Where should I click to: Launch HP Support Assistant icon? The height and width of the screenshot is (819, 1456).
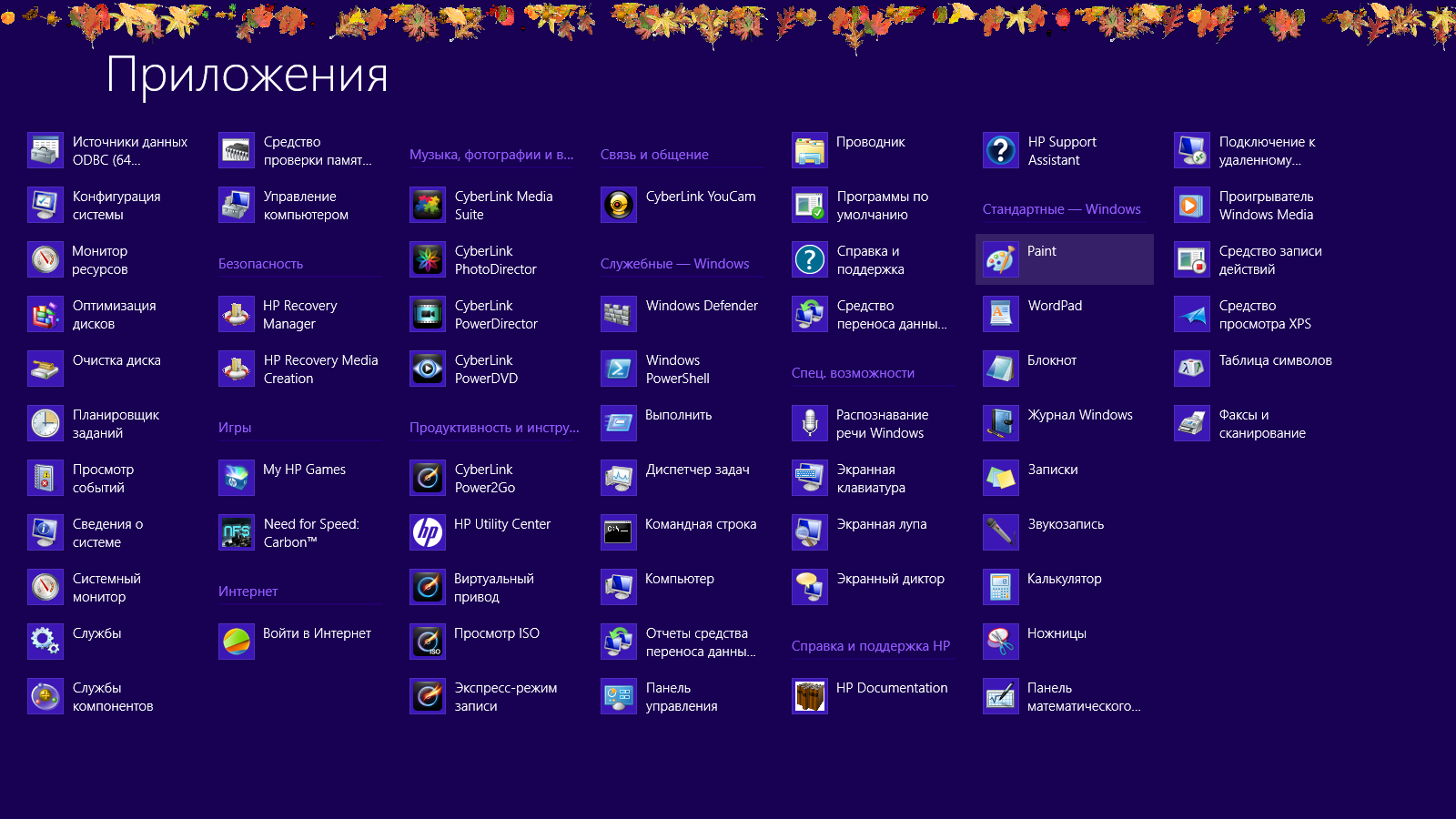1001,150
